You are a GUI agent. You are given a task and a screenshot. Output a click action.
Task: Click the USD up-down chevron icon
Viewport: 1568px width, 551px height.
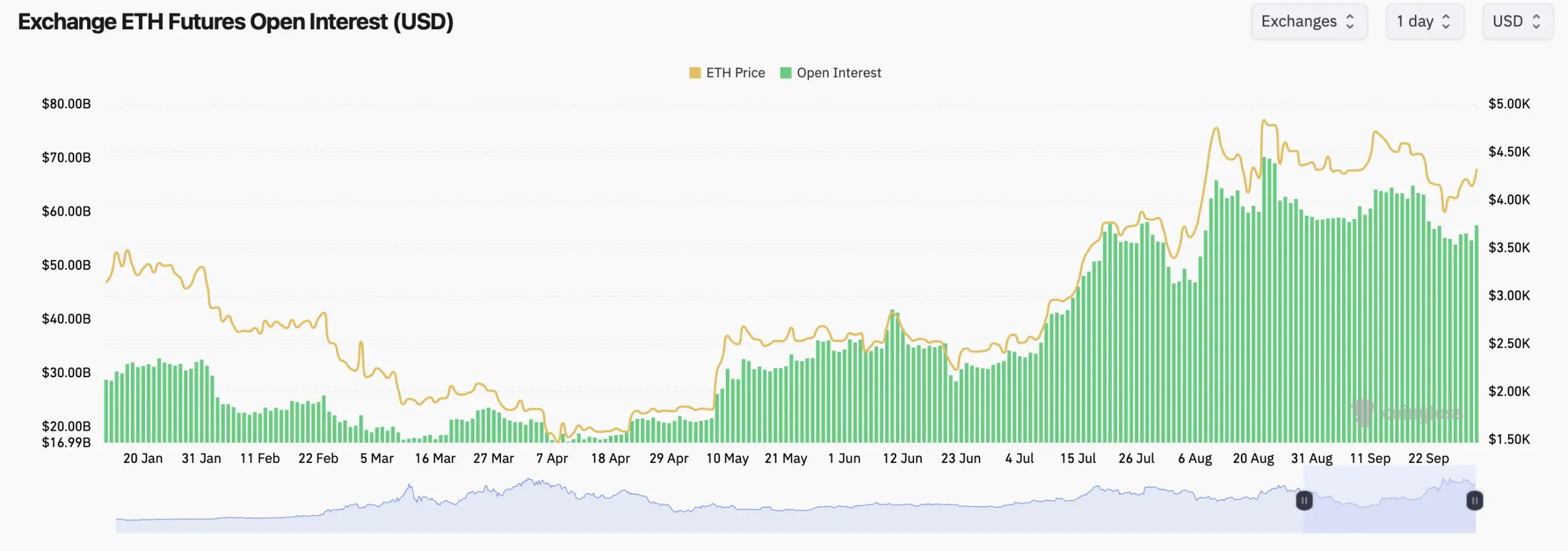[1536, 21]
